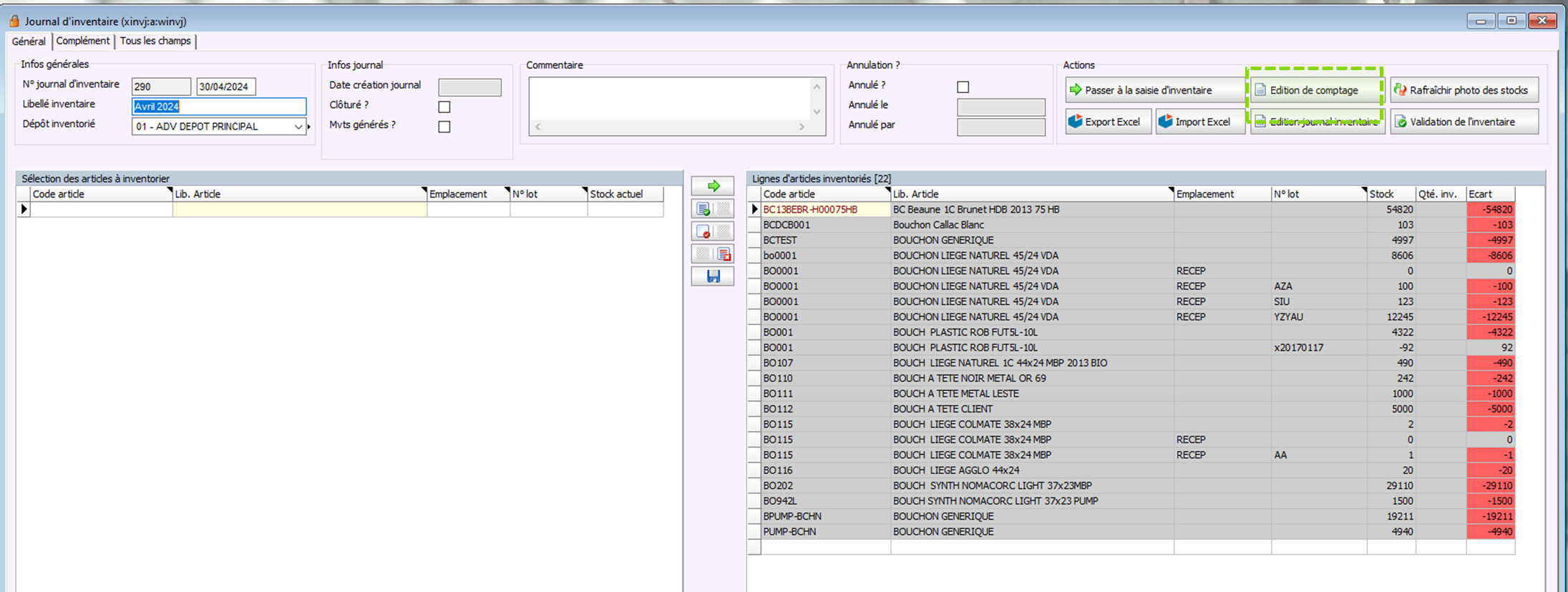This screenshot has height=592, width=1568.
Task: Click the Edition de comptage button
Action: click(x=1313, y=90)
